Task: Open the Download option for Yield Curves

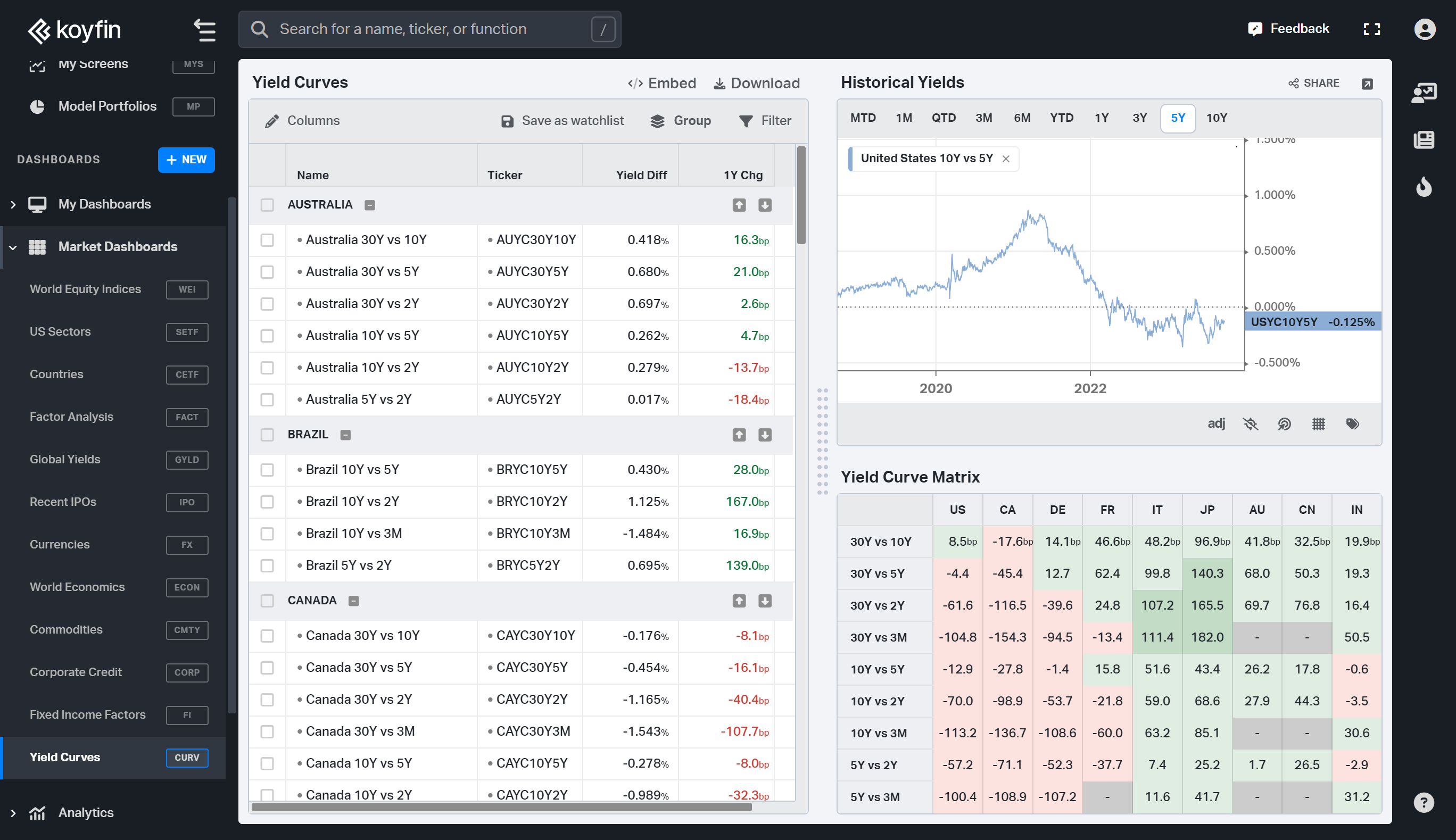Action: point(757,82)
